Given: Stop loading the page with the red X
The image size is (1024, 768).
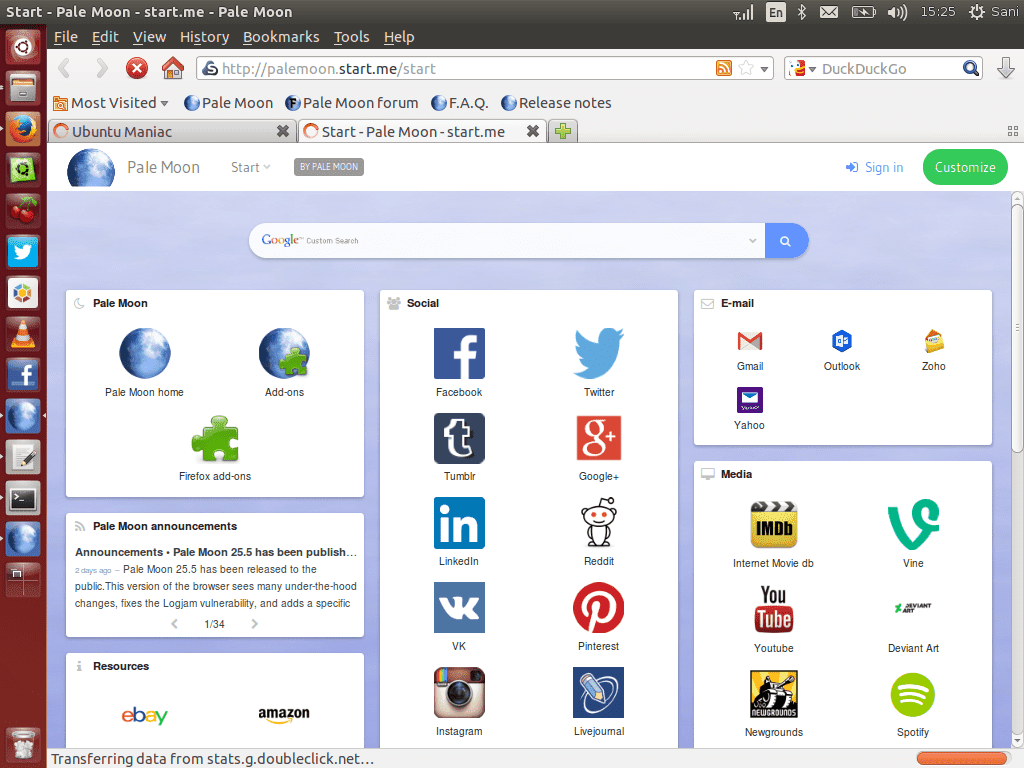Looking at the screenshot, I should [136, 69].
